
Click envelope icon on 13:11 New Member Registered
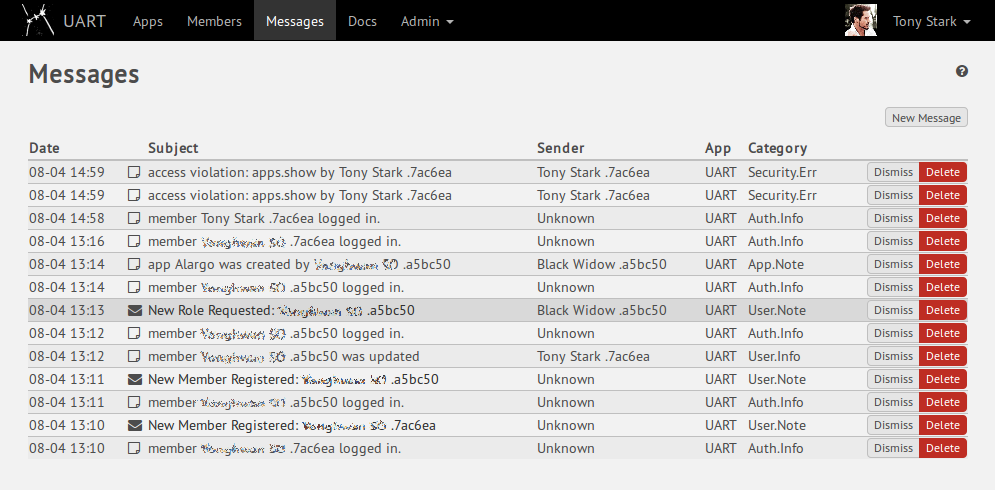click(135, 379)
